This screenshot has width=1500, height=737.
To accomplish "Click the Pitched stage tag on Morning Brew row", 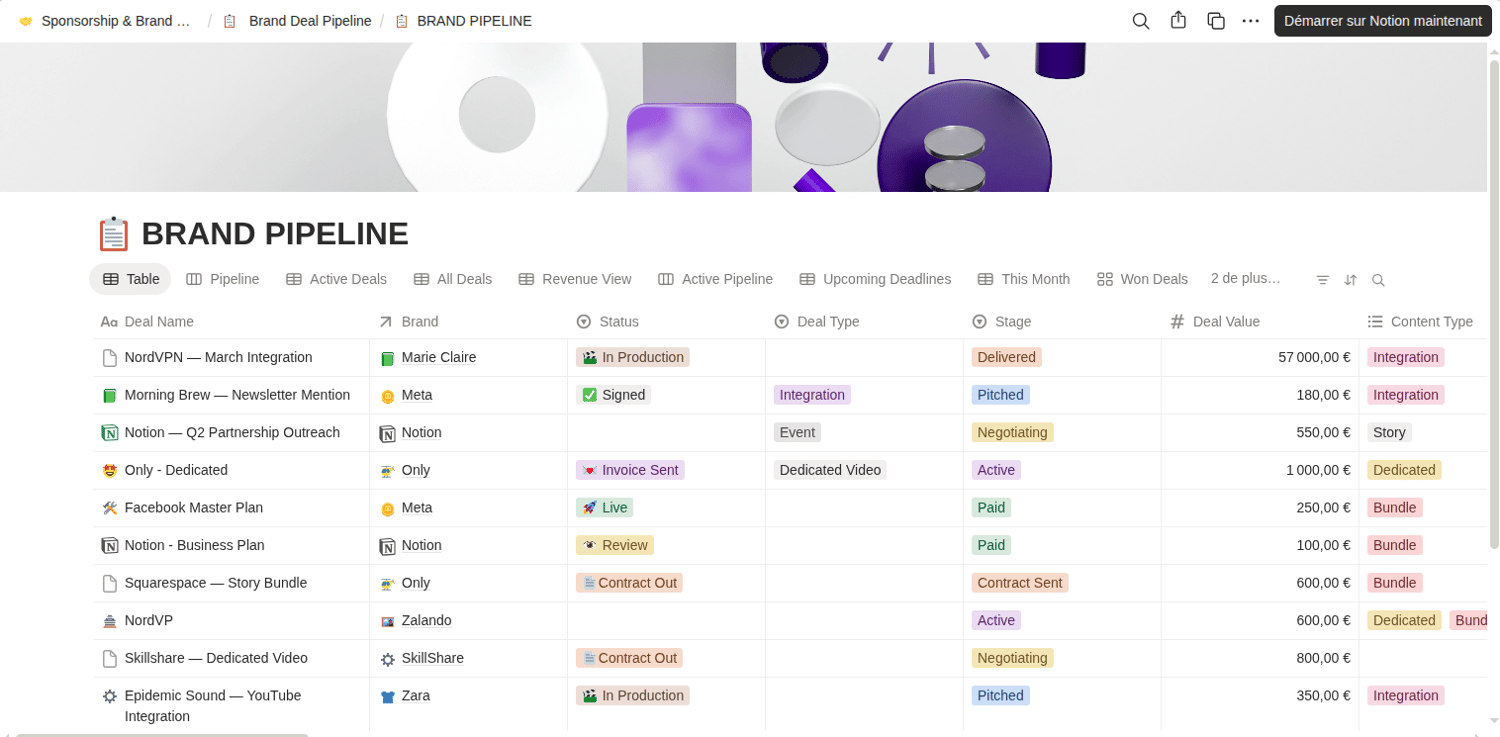I will pyautogui.click(x=1000, y=395).
